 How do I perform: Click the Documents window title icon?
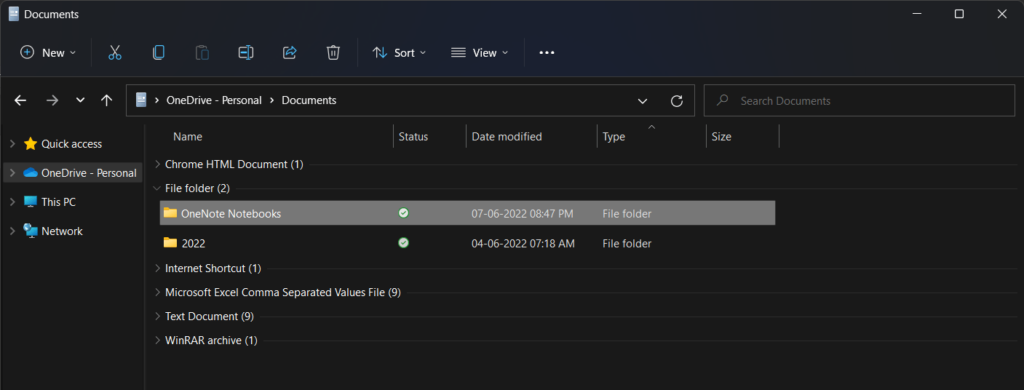[14, 14]
